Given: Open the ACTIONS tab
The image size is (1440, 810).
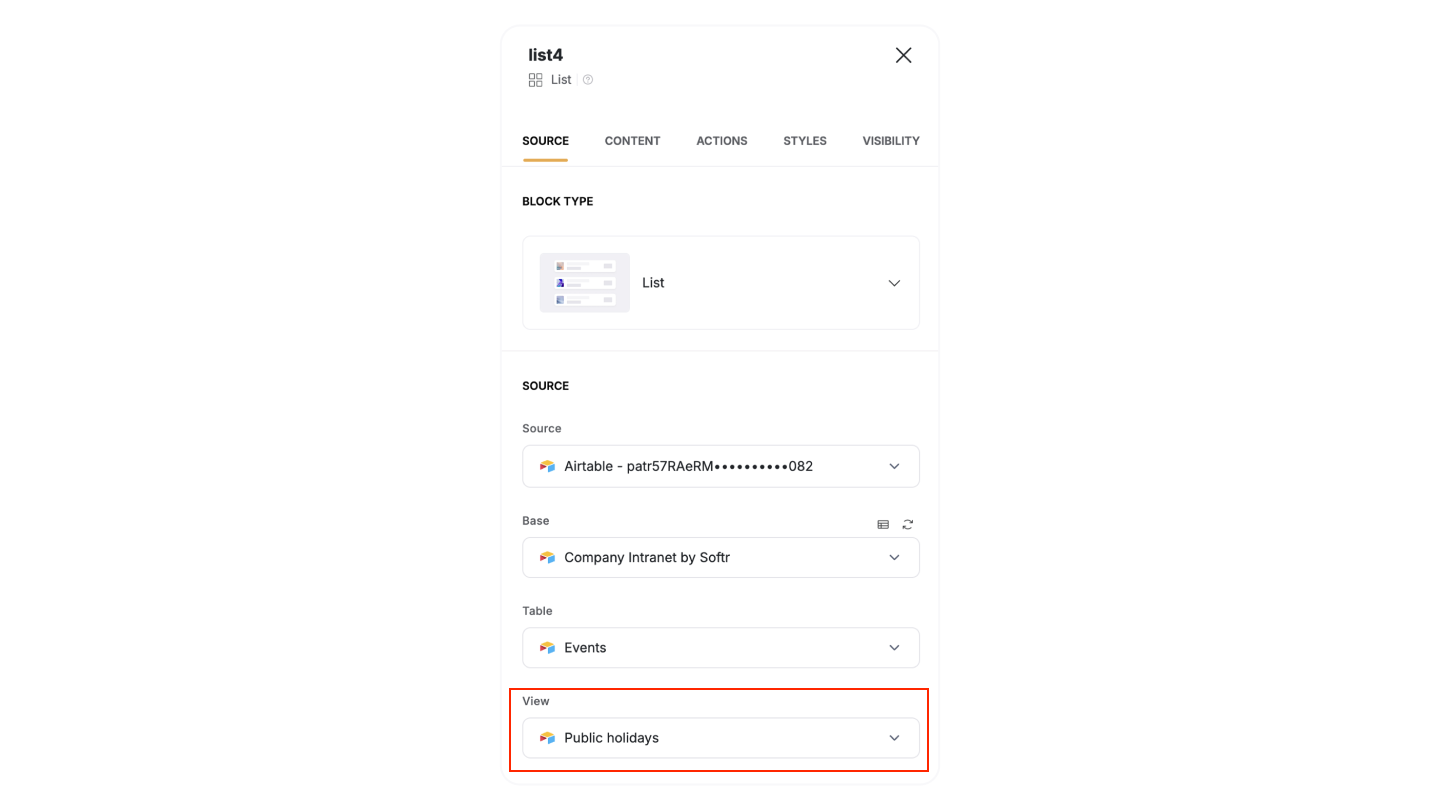Looking at the screenshot, I should tap(721, 141).
